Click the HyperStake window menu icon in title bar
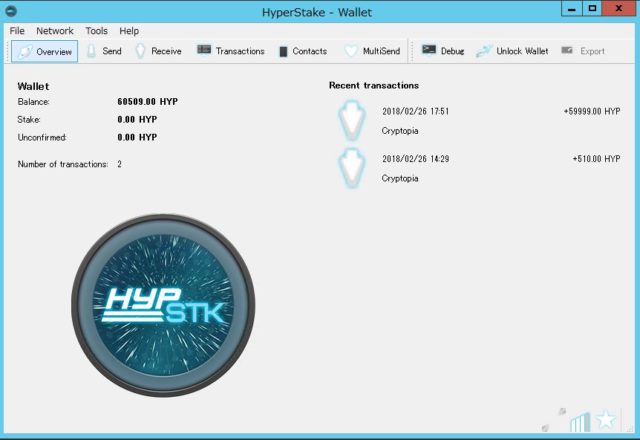The image size is (640, 440). (11, 11)
